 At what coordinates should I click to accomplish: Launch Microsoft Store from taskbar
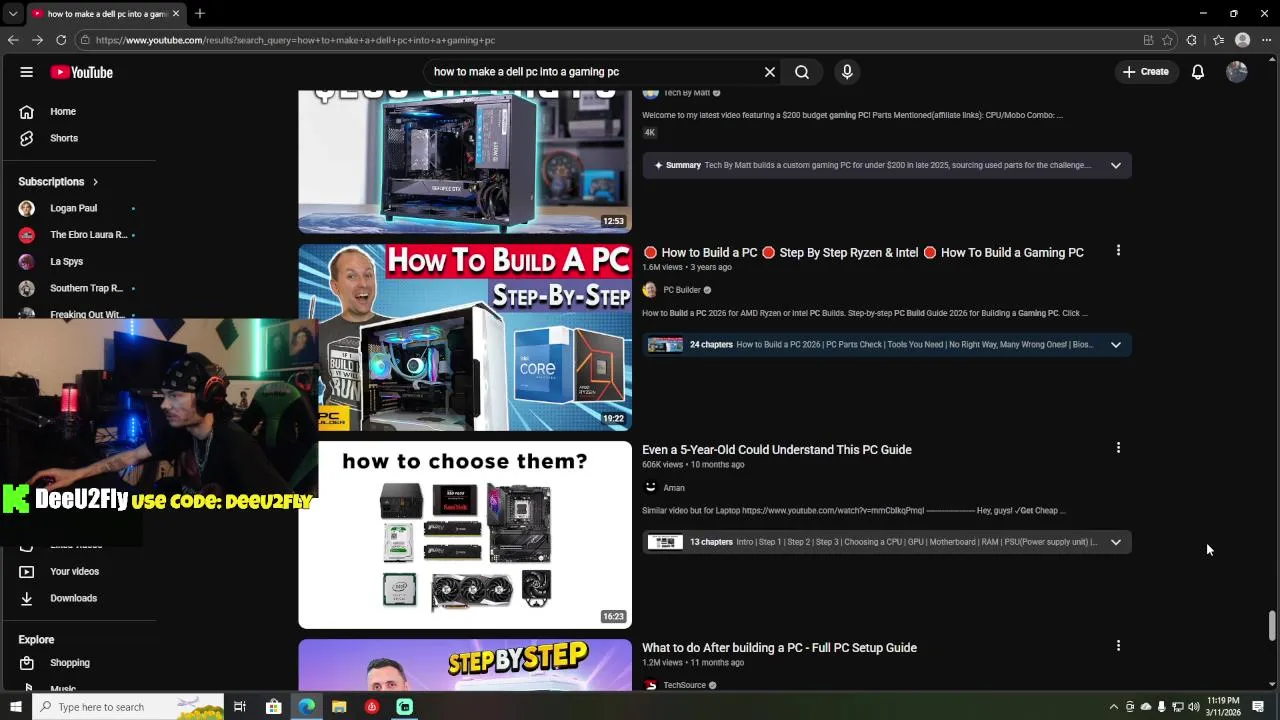273,707
